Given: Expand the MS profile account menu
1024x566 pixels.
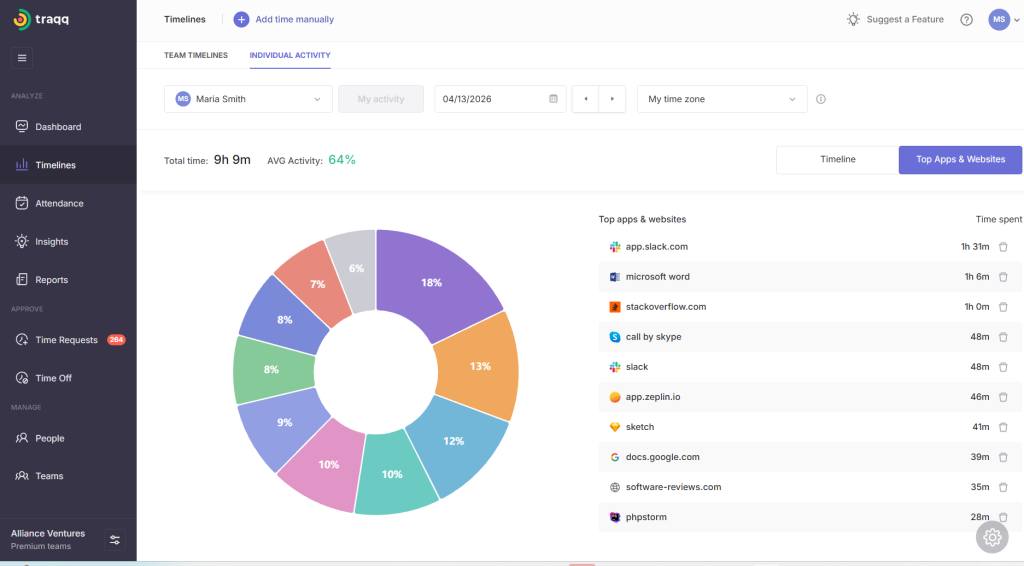Looking at the screenshot, I should (x=1003, y=19).
